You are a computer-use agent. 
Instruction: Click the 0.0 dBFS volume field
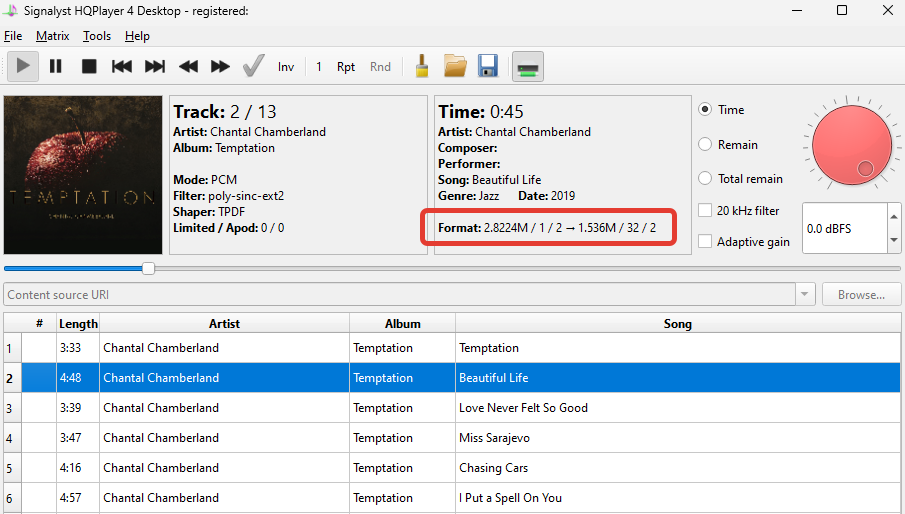845,228
